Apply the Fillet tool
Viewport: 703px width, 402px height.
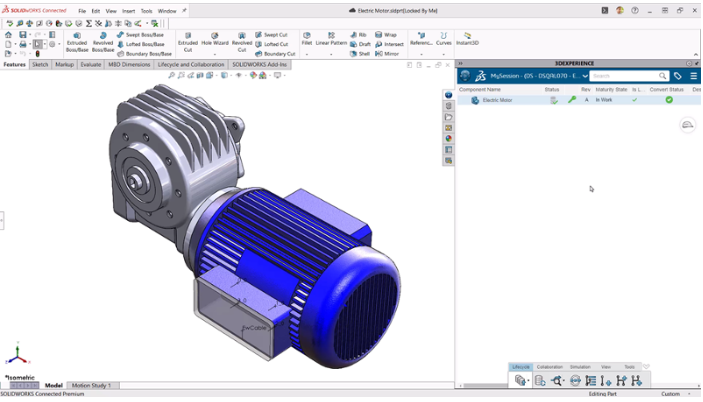(x=307, y=39)
